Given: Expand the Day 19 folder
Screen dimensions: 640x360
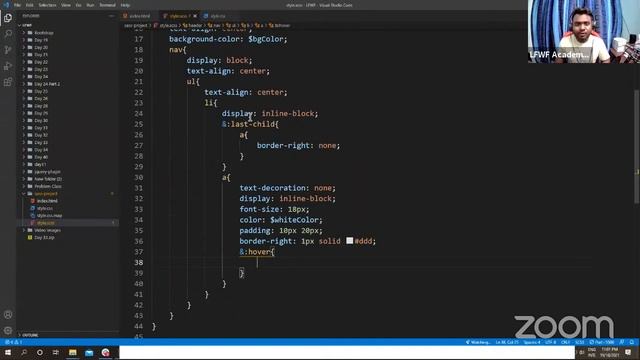Looking at the screenshot, I should (41, 40).
